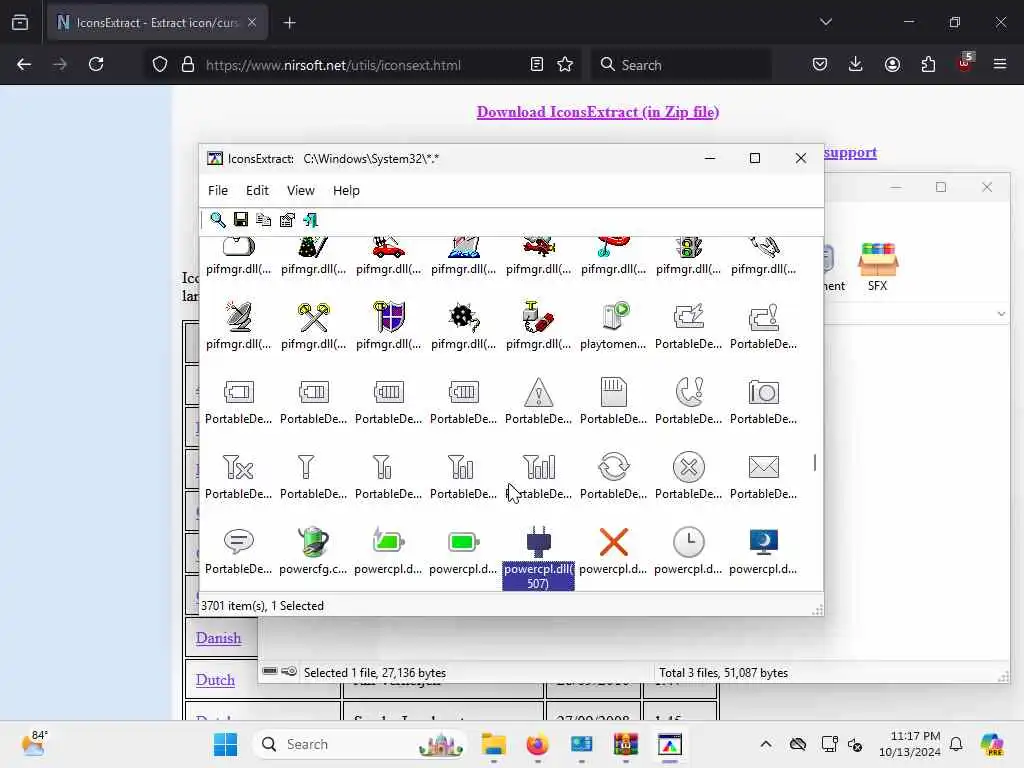Open the View menu in IconsExtract
This screenshot has width=1024, height=768.
point(300,191)
